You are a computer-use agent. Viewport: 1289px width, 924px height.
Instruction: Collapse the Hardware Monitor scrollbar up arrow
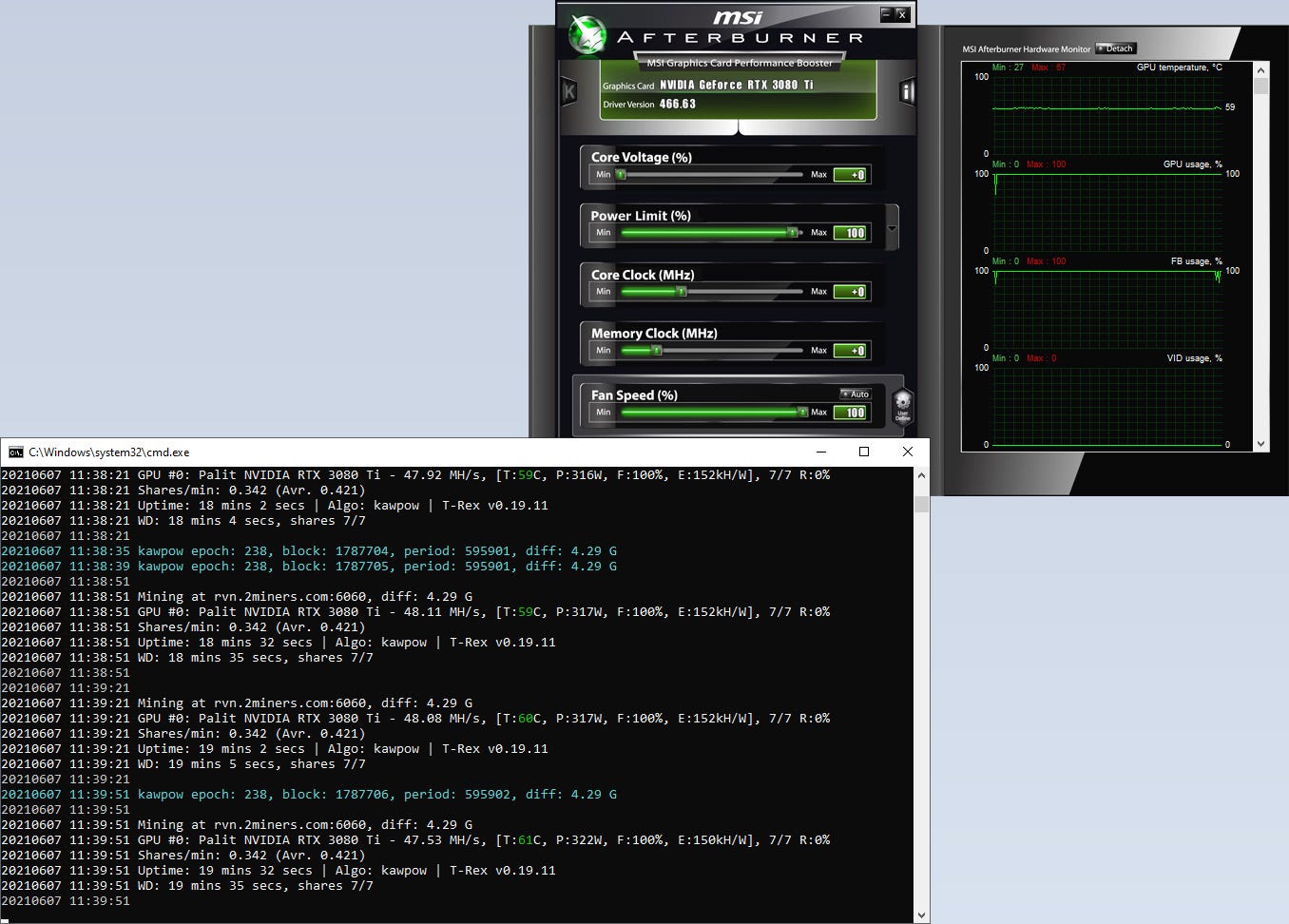[x=1261, y=68]
